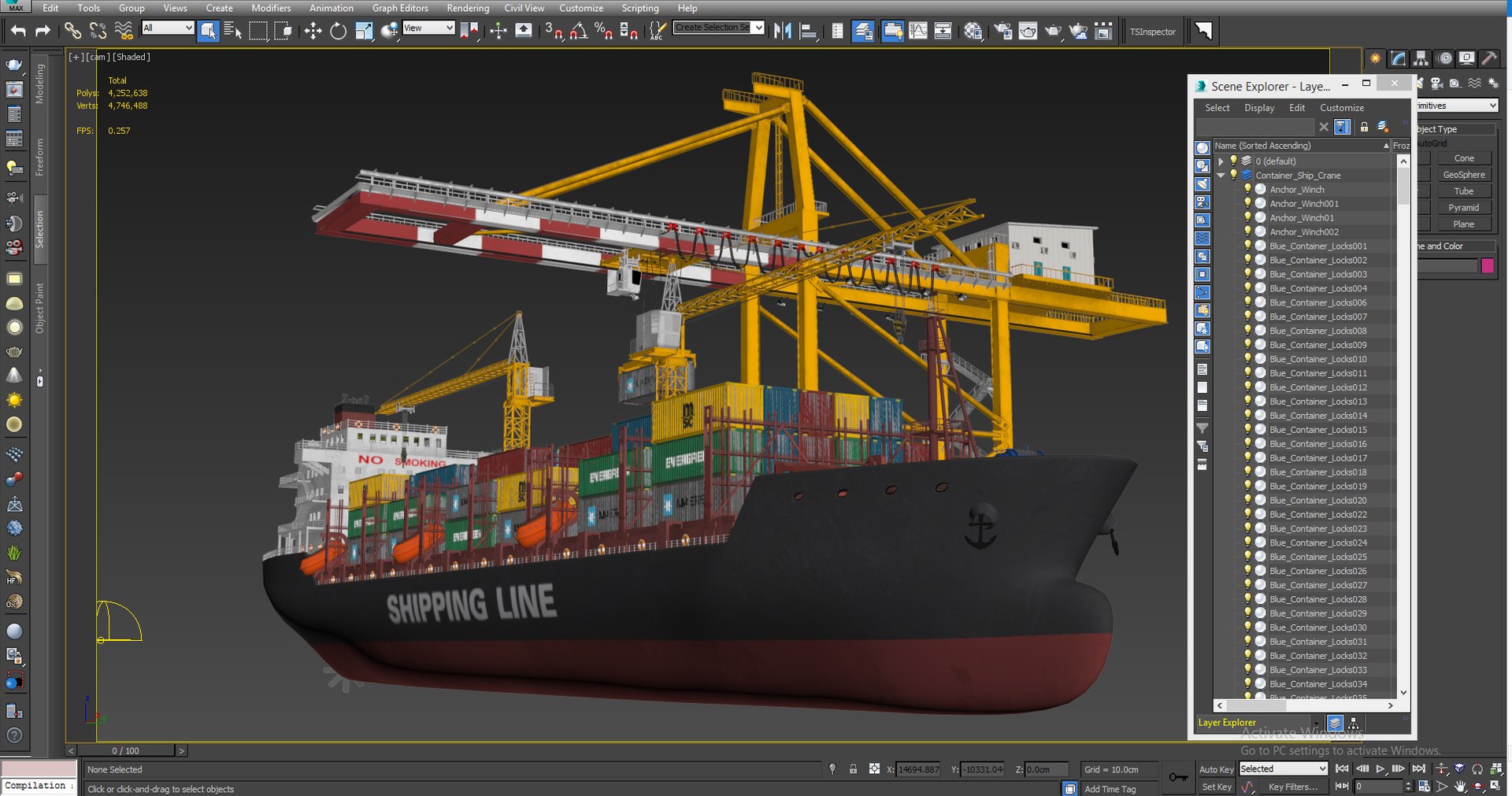Viewport: 1512px width, 796px height.
Task: Open the Display menu in Scene Explorer
Action: click(x=1259, y=108)
